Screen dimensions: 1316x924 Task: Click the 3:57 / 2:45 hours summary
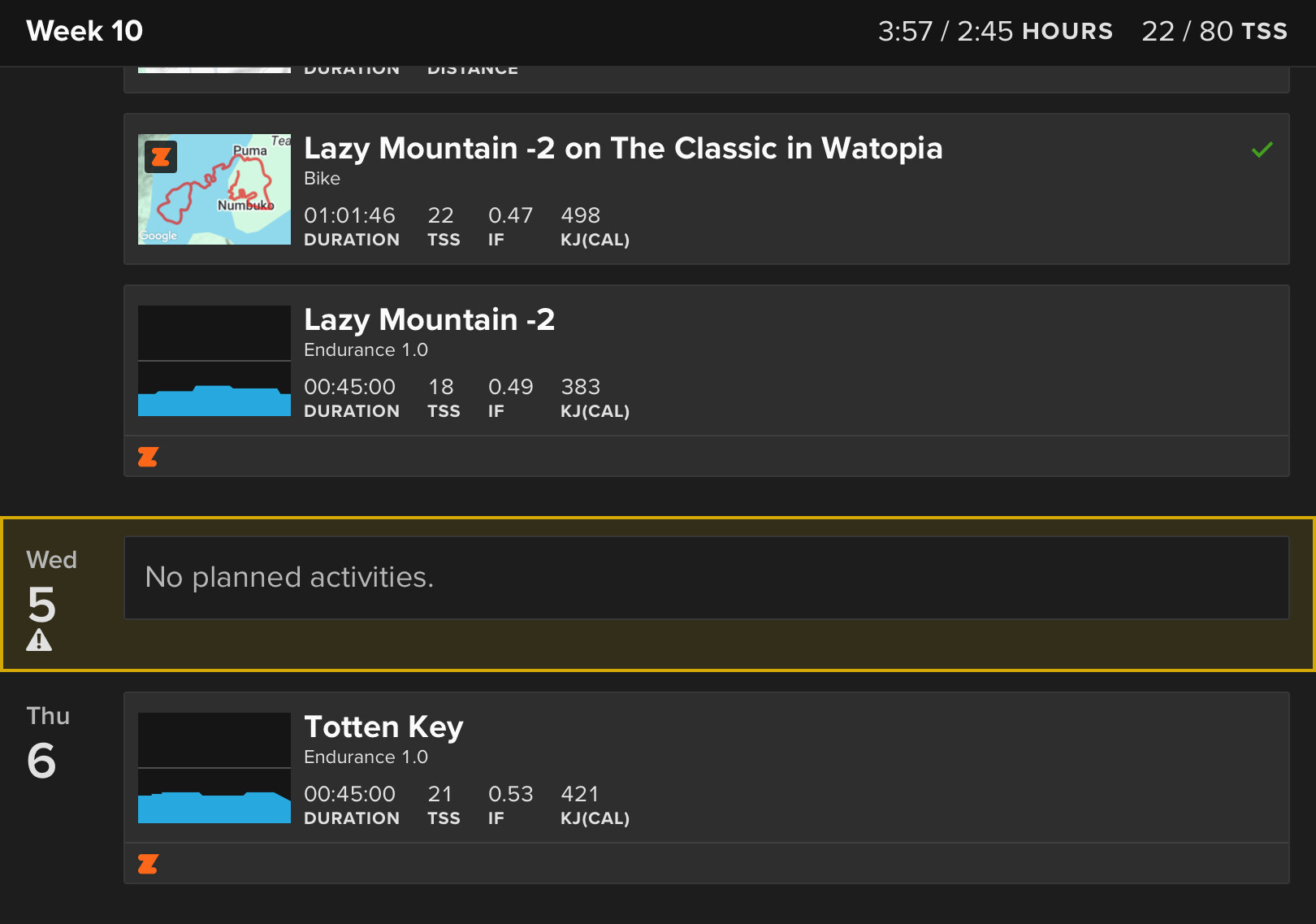994,31
